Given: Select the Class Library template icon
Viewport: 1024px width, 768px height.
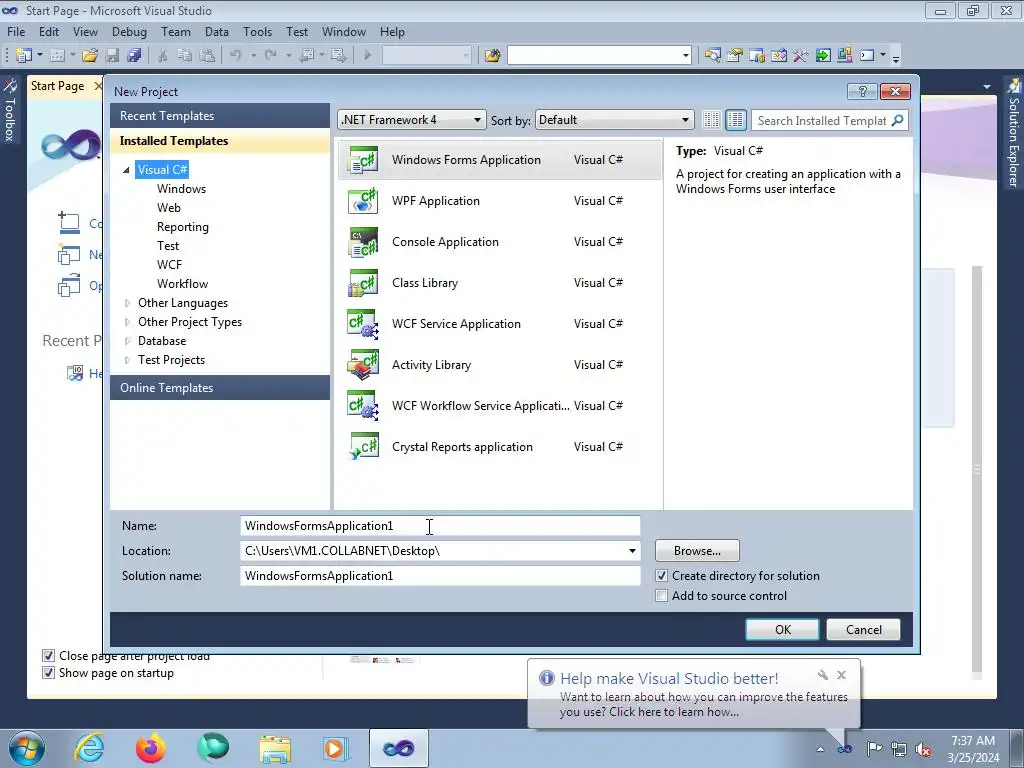Looking at the screenshot, I should click(363, 283).
